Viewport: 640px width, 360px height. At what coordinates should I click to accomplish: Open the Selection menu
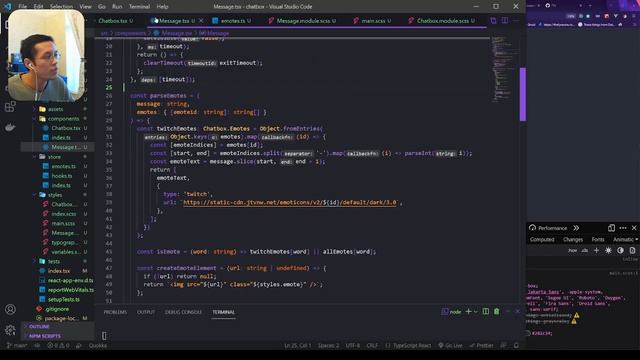click(61, 7)
